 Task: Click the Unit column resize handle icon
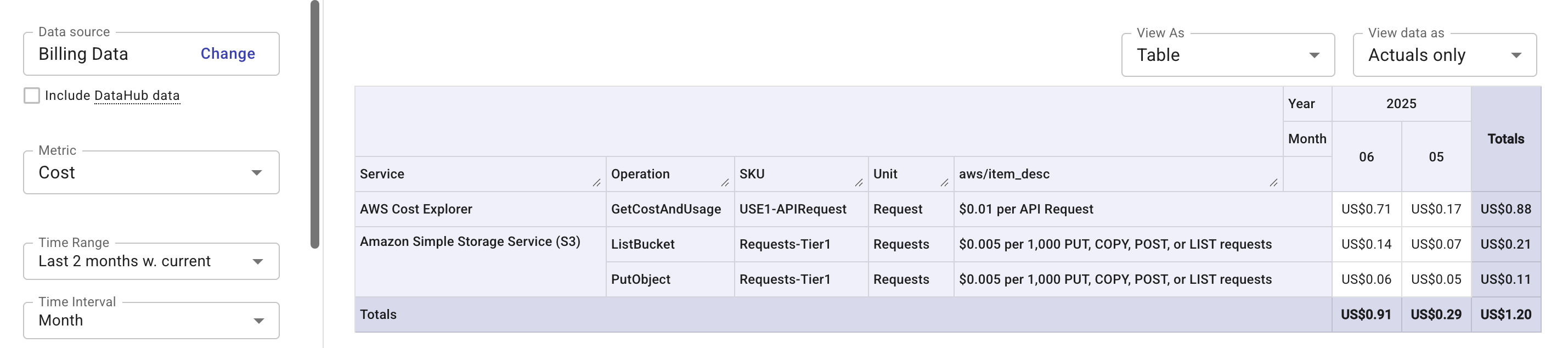click(x=944, y=182)
